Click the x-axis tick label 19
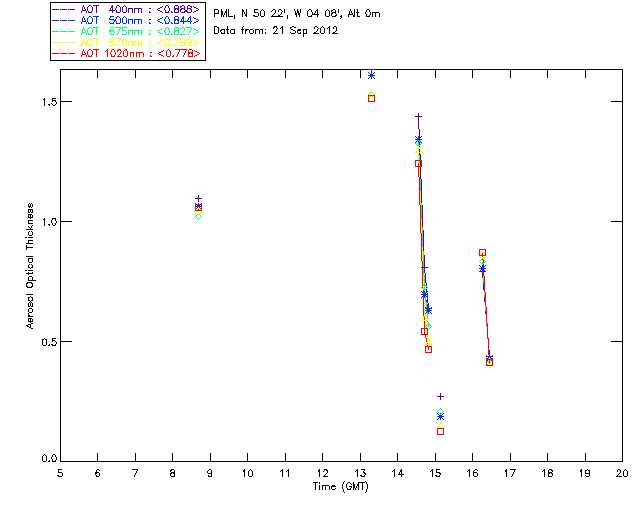This screenshot has height=512, width=640. (x=585, y=473)
